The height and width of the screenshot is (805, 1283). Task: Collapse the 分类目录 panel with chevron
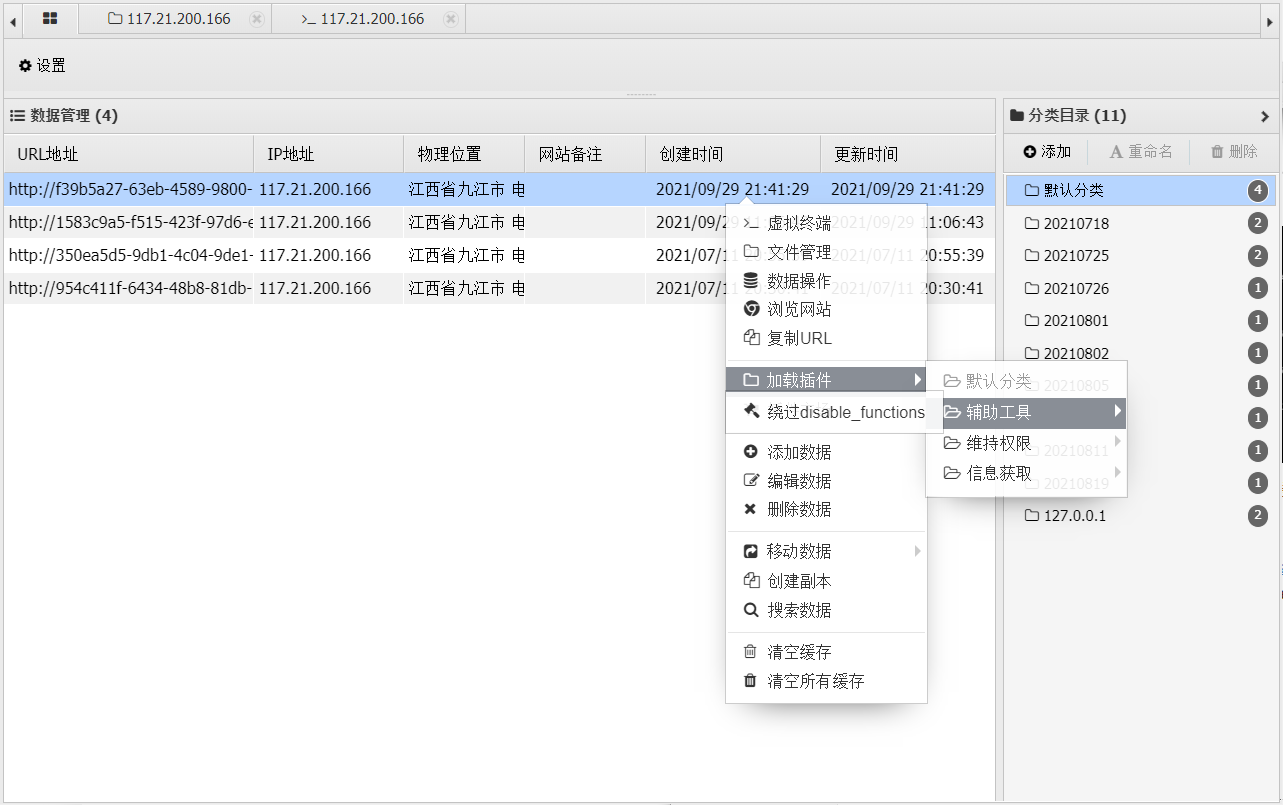(x=1265, y=116)
